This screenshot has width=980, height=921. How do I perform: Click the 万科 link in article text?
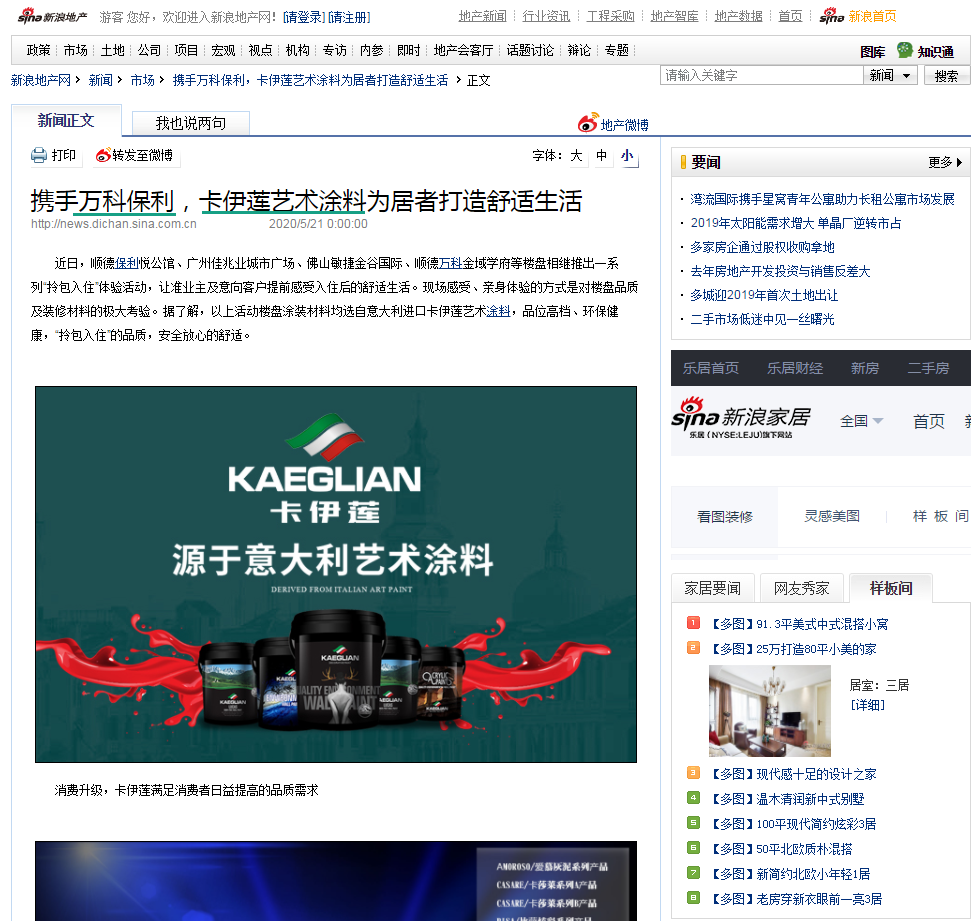pyautogui.click(x=450, y=263)
